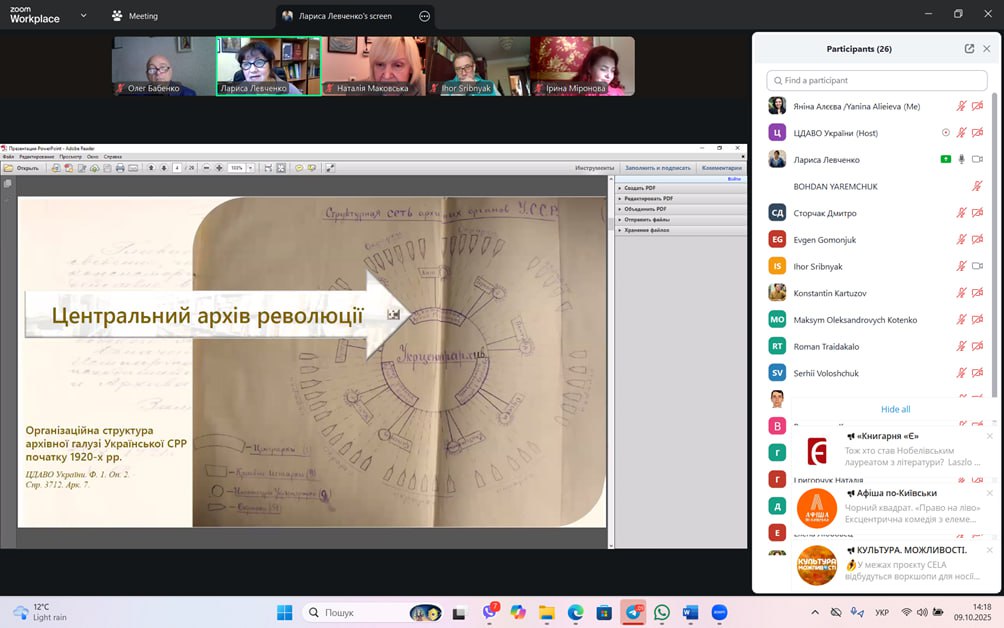Pop out the Participants panel
This screenshot has width=1004, height=628.
(969, 49)
